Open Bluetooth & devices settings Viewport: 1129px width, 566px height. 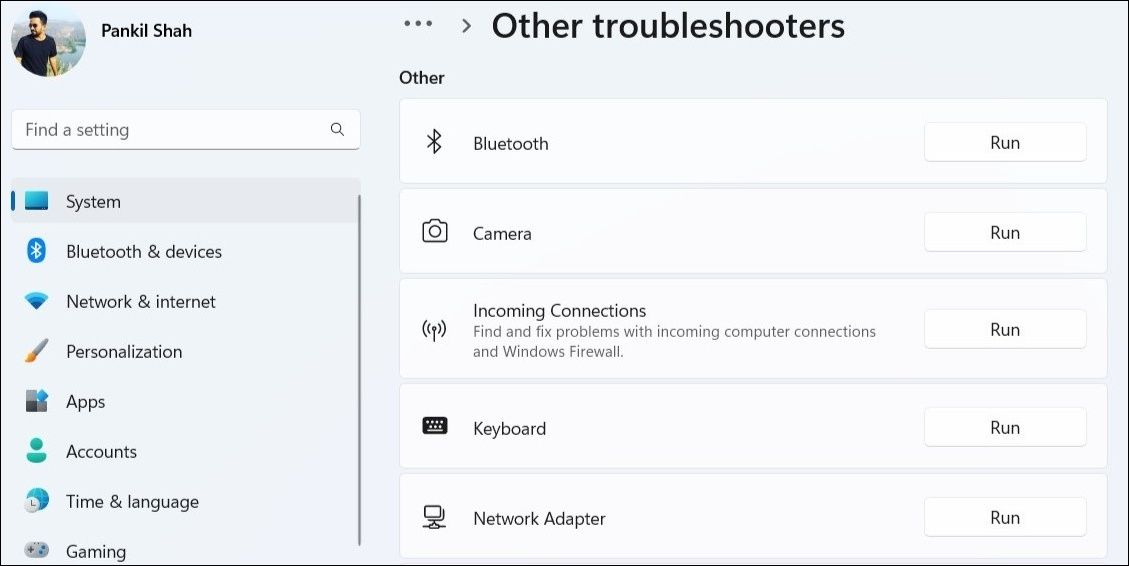click(x=143, y=252)
